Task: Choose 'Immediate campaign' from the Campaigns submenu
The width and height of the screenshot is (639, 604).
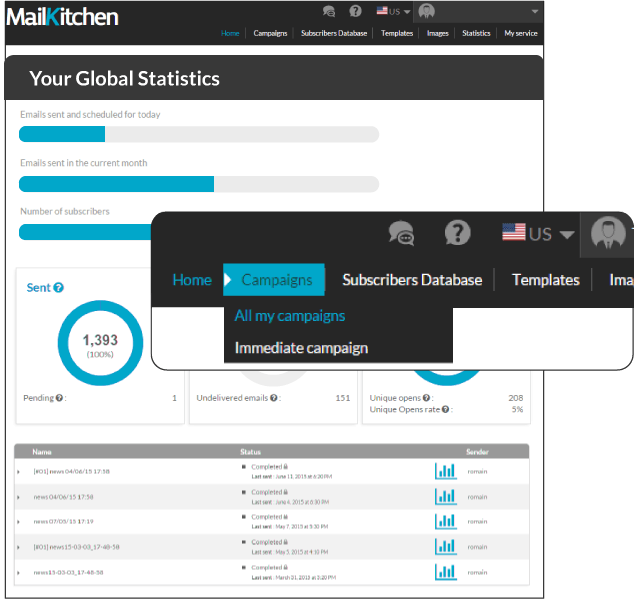Action: [x=301, y=348]
